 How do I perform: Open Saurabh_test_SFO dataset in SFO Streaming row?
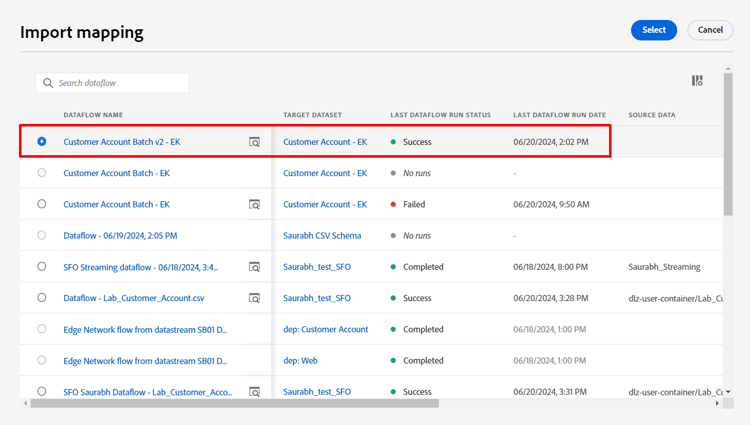coord(317,267)
